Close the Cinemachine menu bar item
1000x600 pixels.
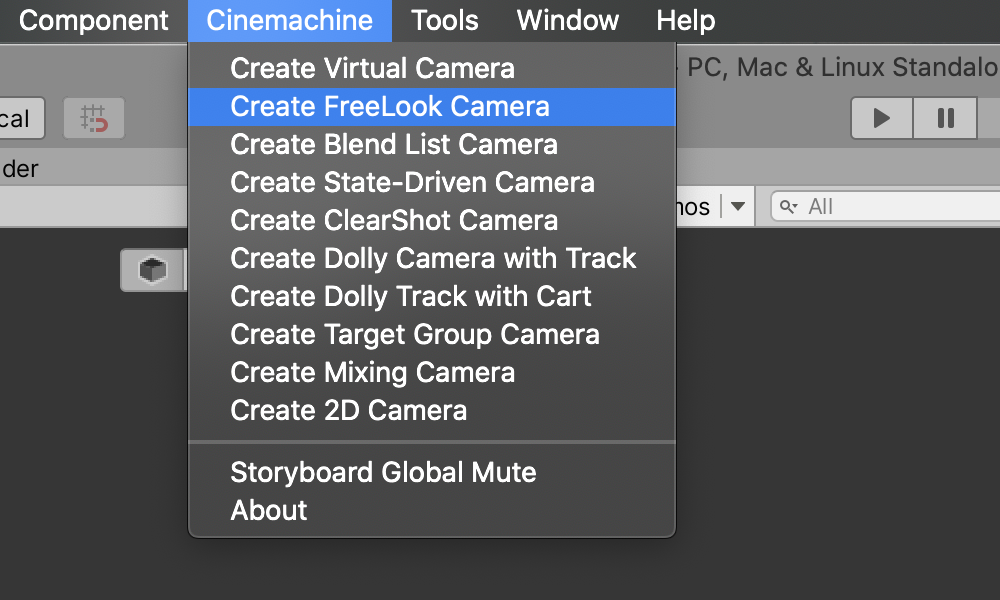pos(290,20)
